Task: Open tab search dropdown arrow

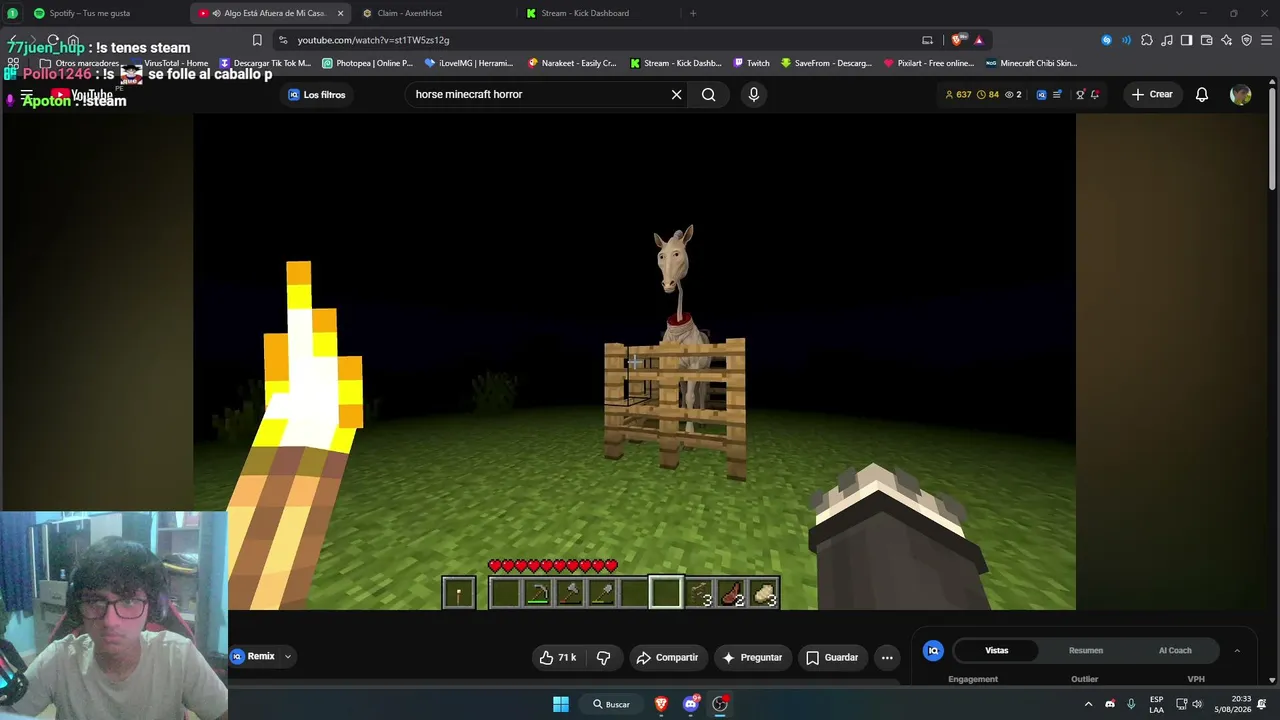Action: [1179, 13]
